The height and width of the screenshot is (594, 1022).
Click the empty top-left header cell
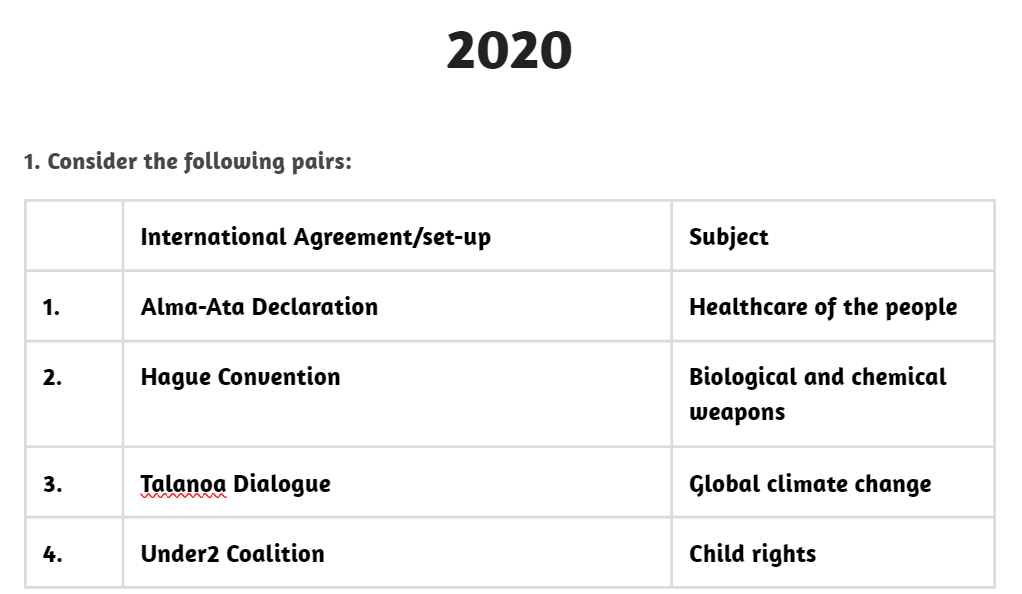pyautogui.click(x=74, y=236)
